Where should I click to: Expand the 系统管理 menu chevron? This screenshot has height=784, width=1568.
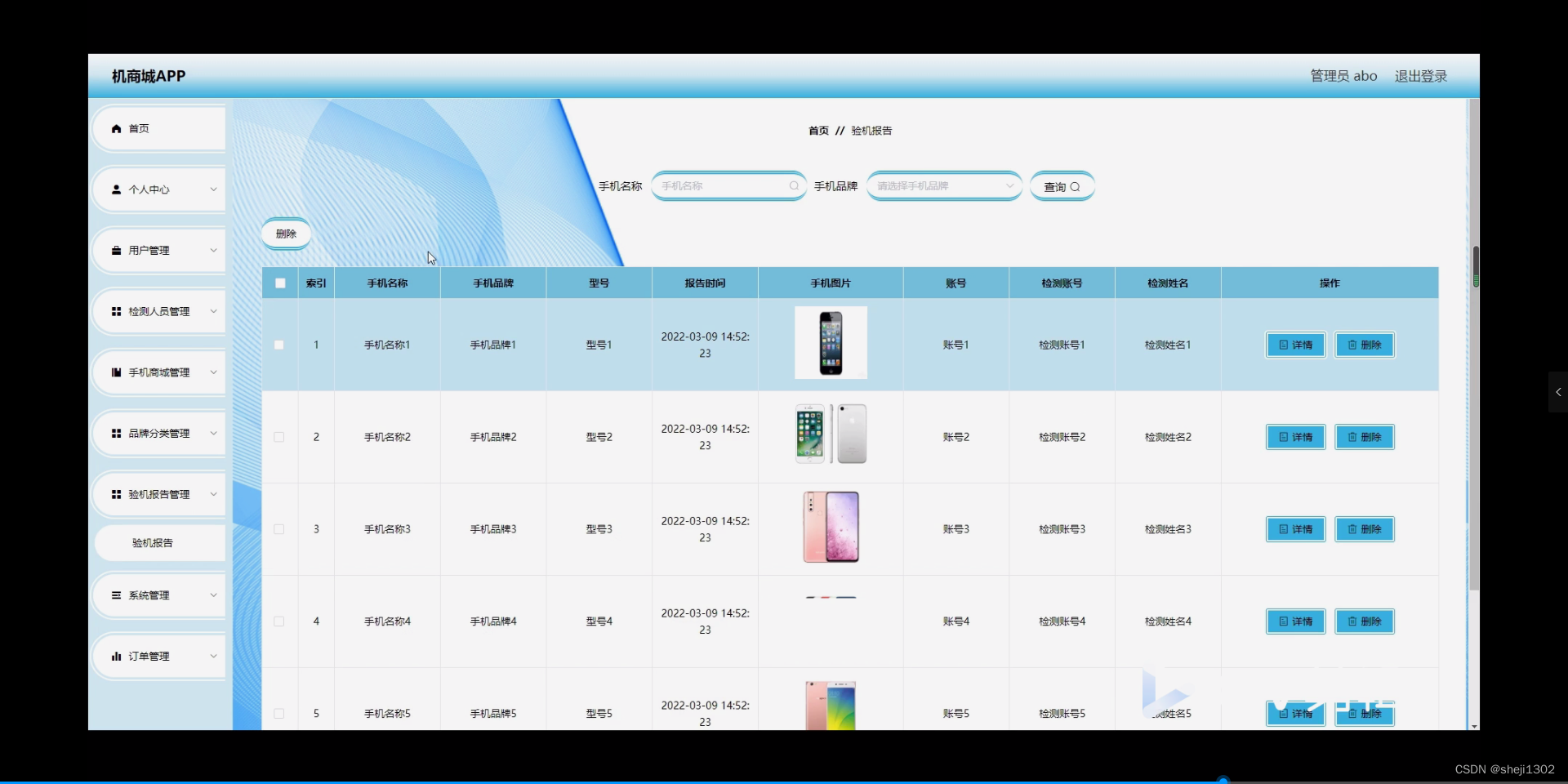click(213, 595)
